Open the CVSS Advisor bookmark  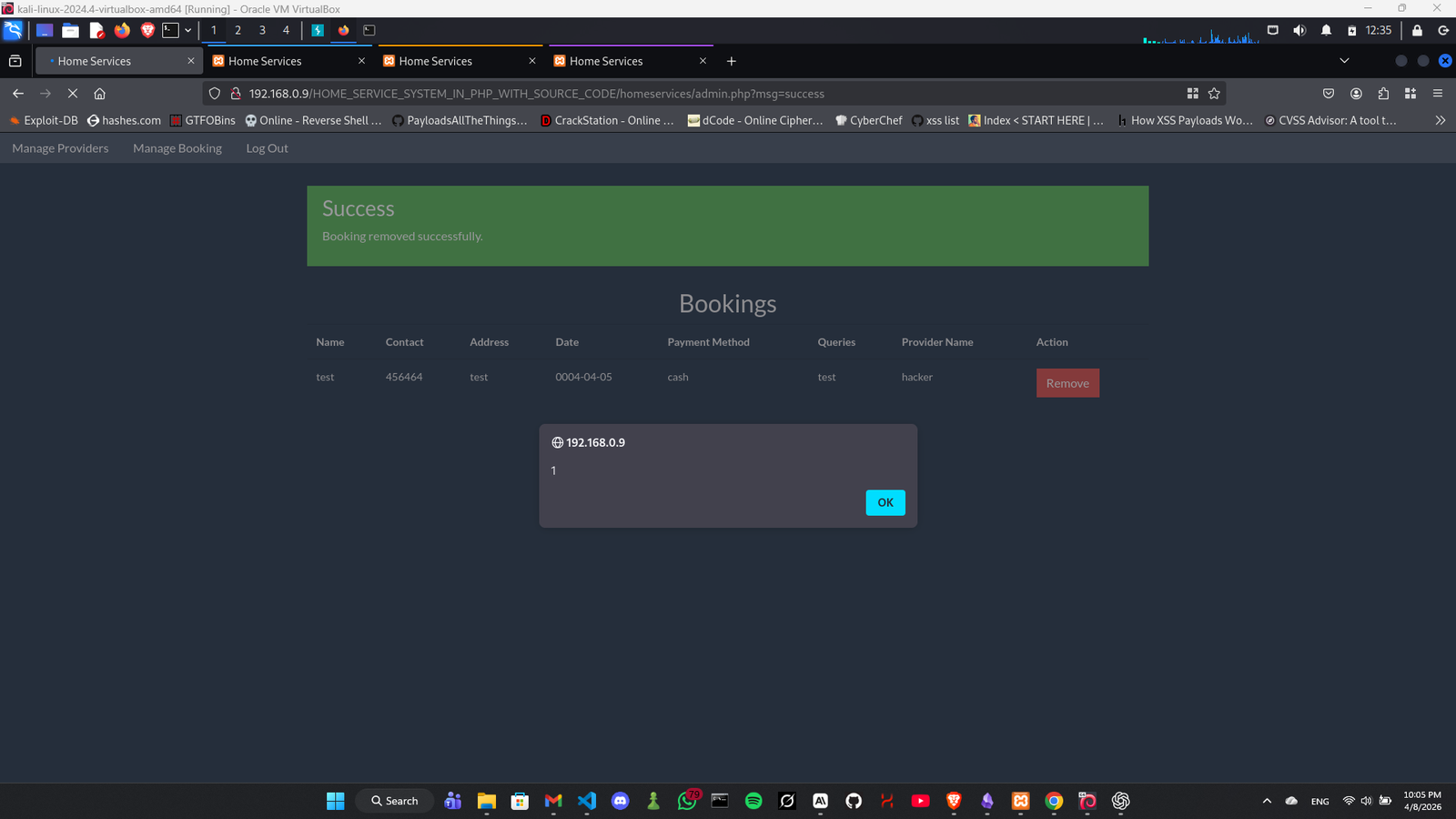[x=1330, y=120]
